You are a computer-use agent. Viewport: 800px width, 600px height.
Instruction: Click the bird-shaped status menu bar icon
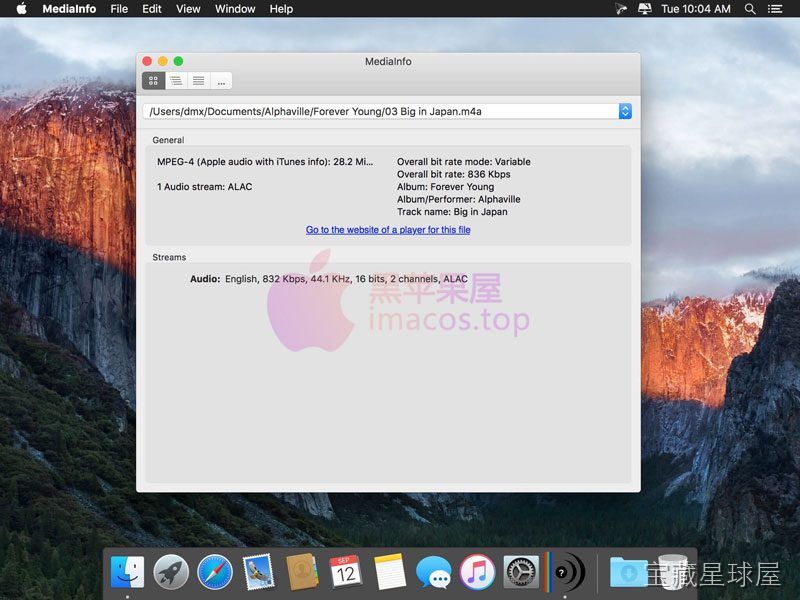[x=621, y=9]
